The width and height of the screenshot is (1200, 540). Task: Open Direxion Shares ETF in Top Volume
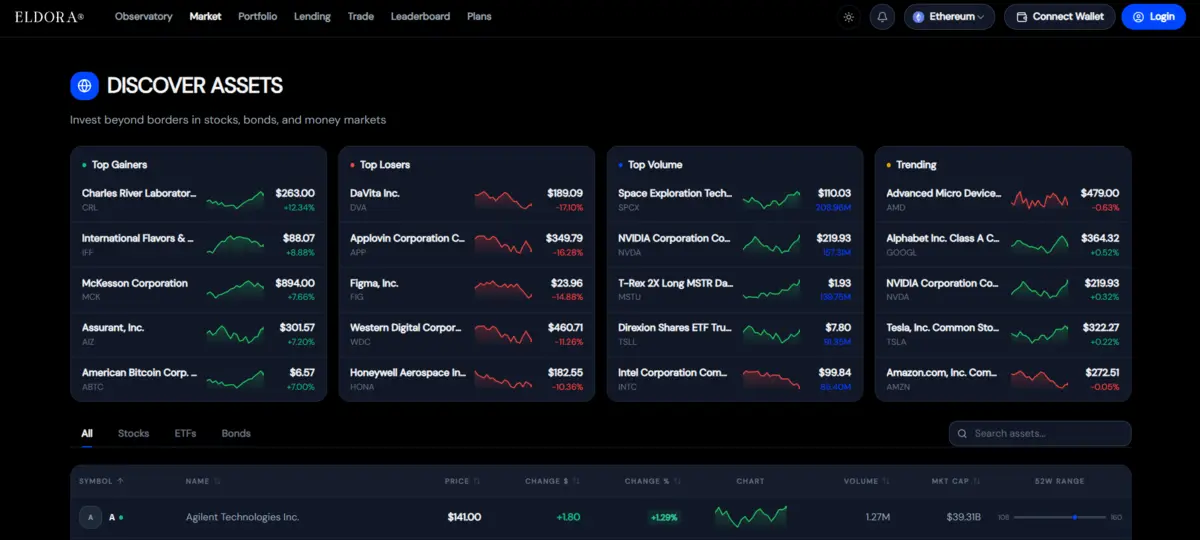(735, 334)
